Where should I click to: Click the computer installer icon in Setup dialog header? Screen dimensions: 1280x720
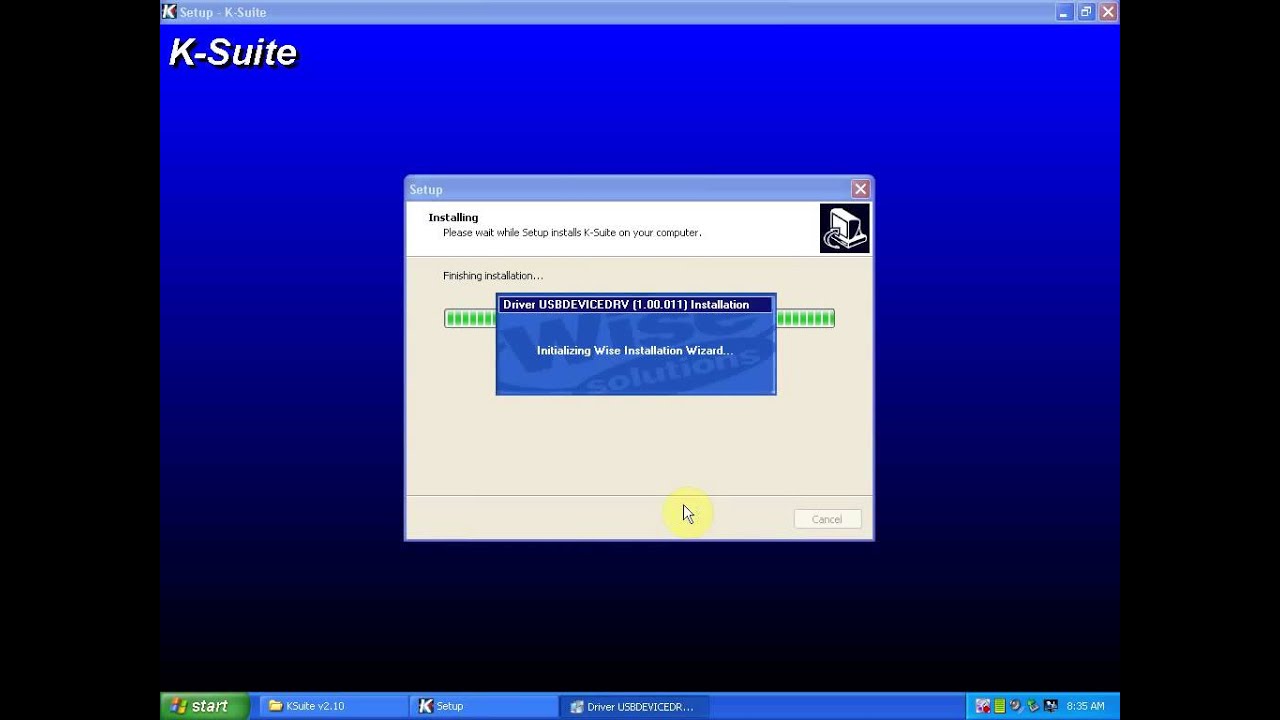click(844, 229)
